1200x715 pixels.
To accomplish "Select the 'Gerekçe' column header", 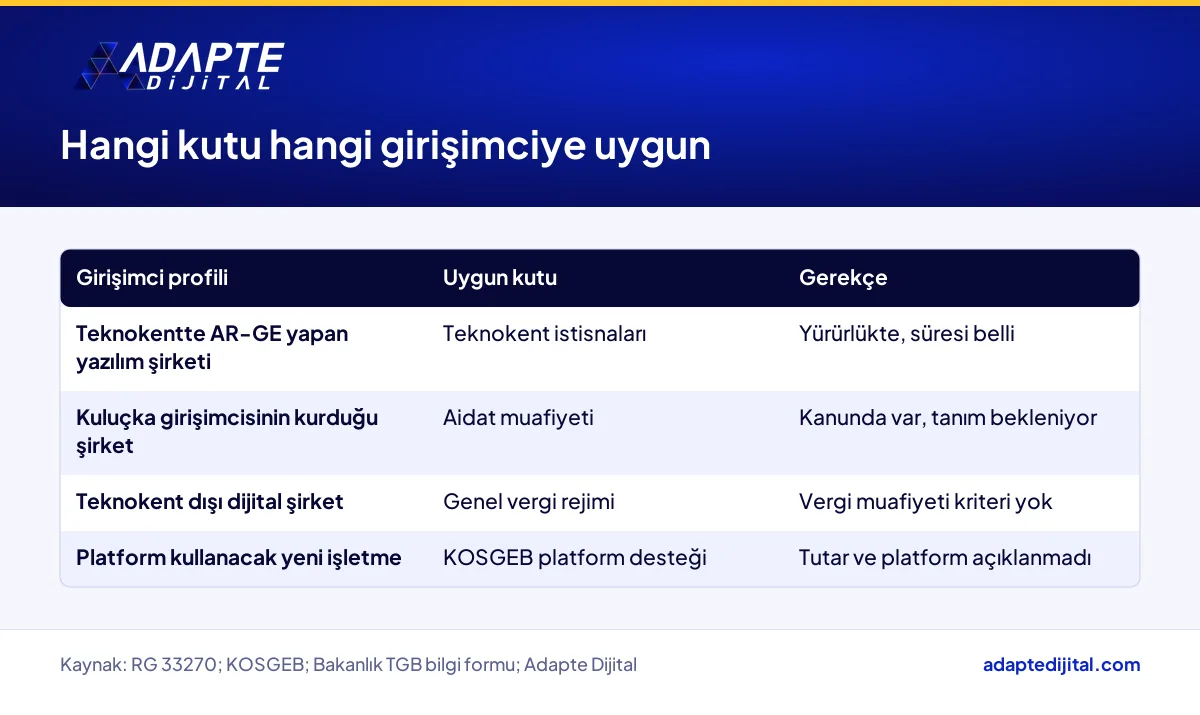I will pos(843,278).
